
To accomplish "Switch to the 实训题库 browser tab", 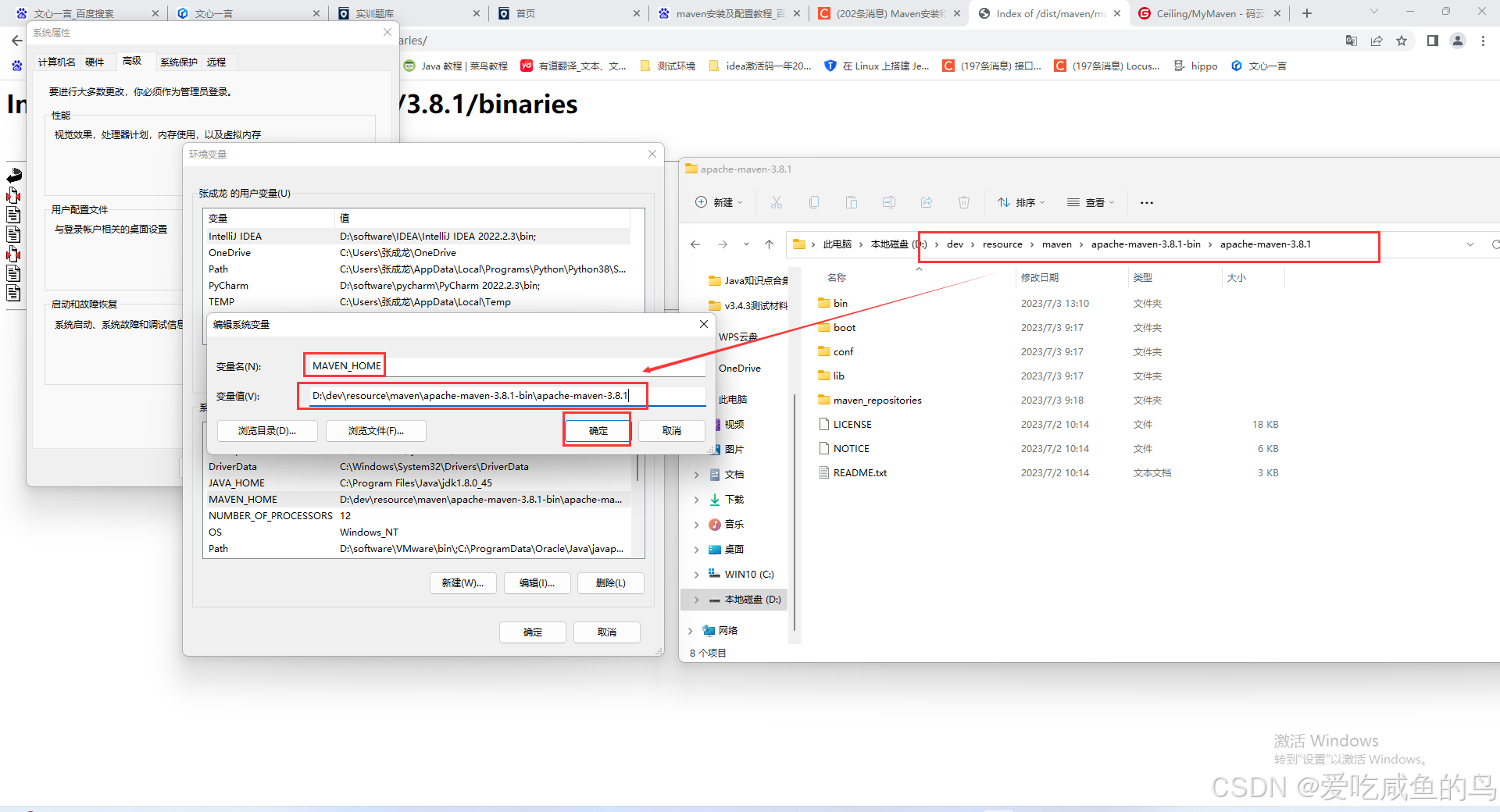I will [408, 13].
